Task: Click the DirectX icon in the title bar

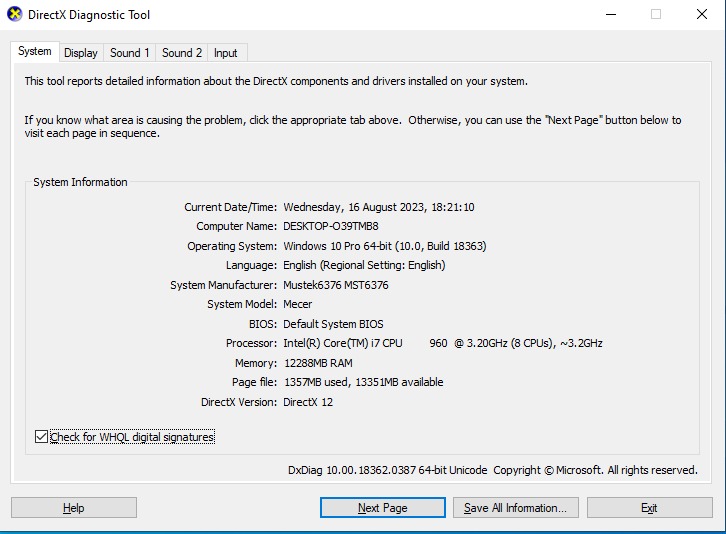Action: 15,15
